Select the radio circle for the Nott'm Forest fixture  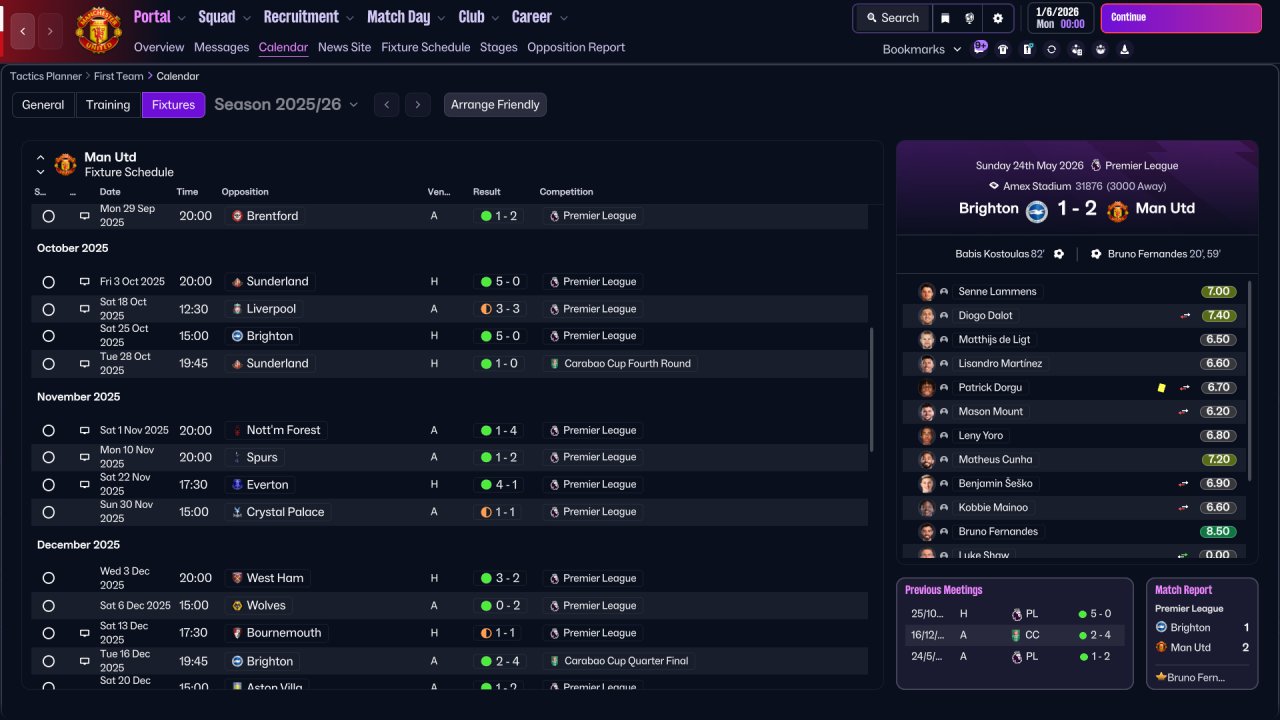(x=48, y=430)
